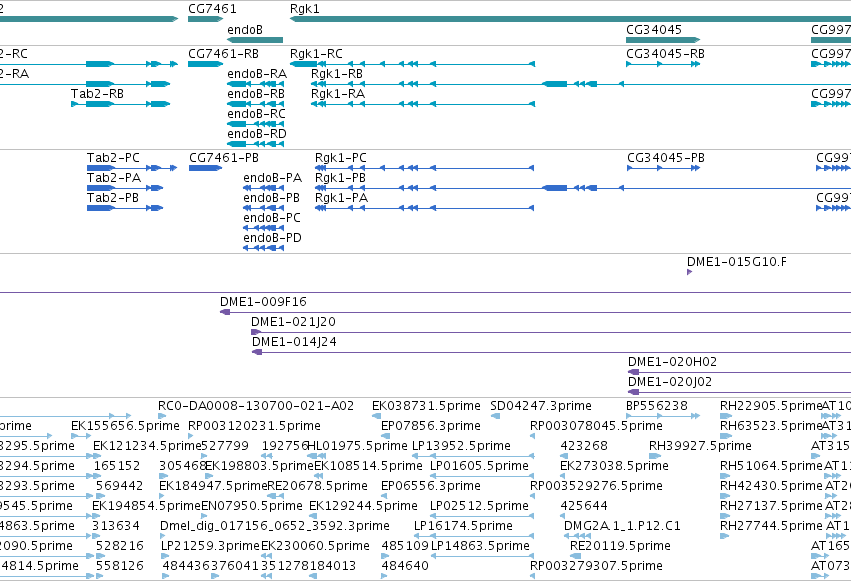Click SD04247.3prime EST

tap(541, 406)
